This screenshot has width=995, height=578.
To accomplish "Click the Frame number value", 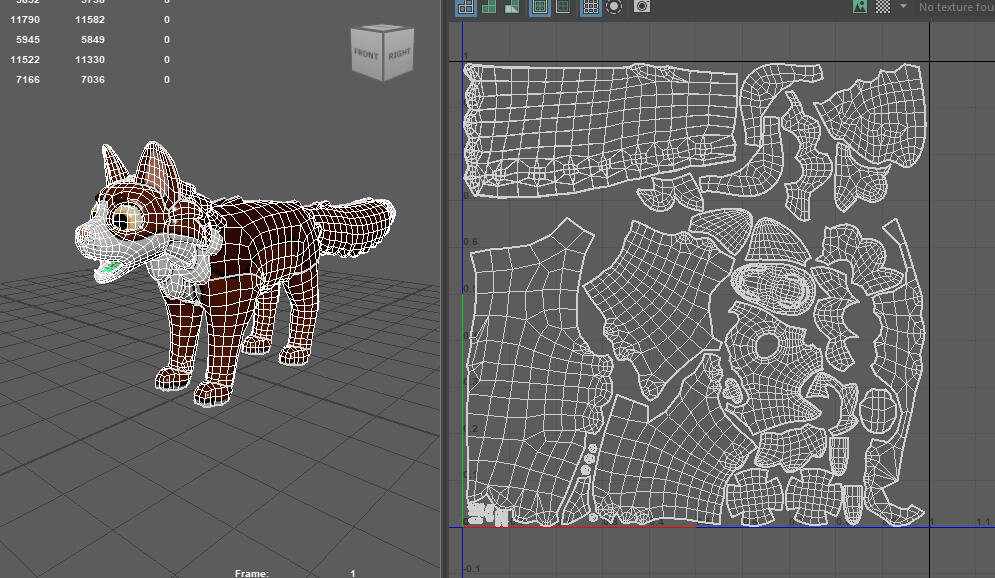I will 353,573.
